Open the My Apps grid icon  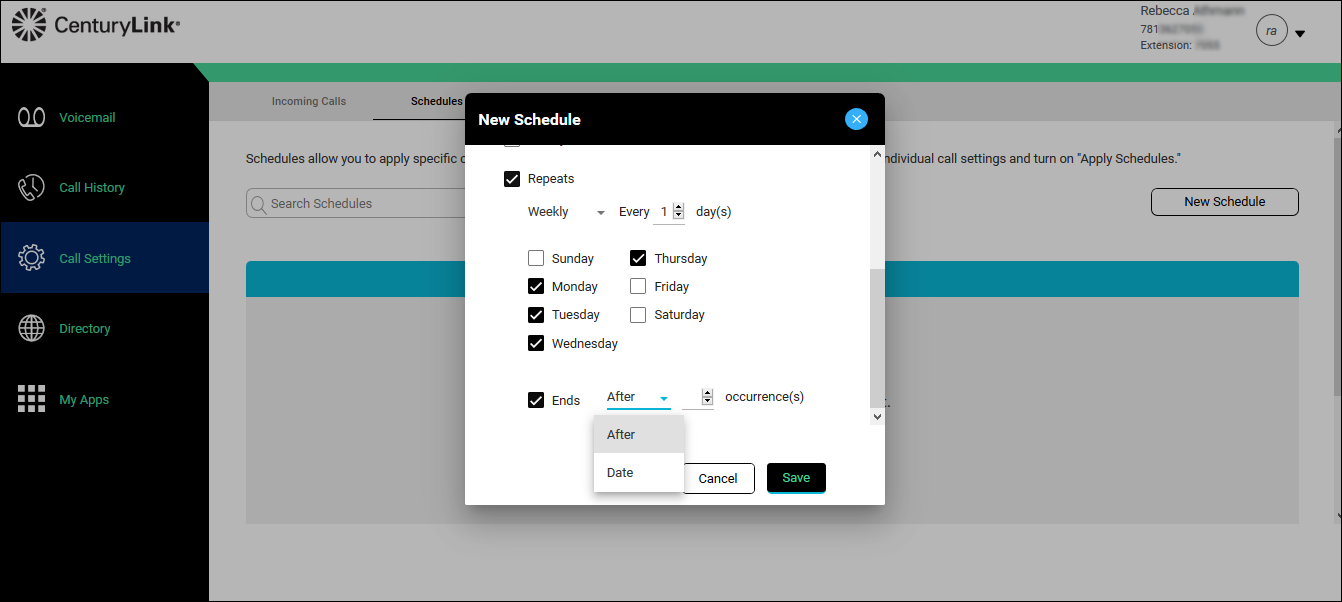click(x=32, y=399)
